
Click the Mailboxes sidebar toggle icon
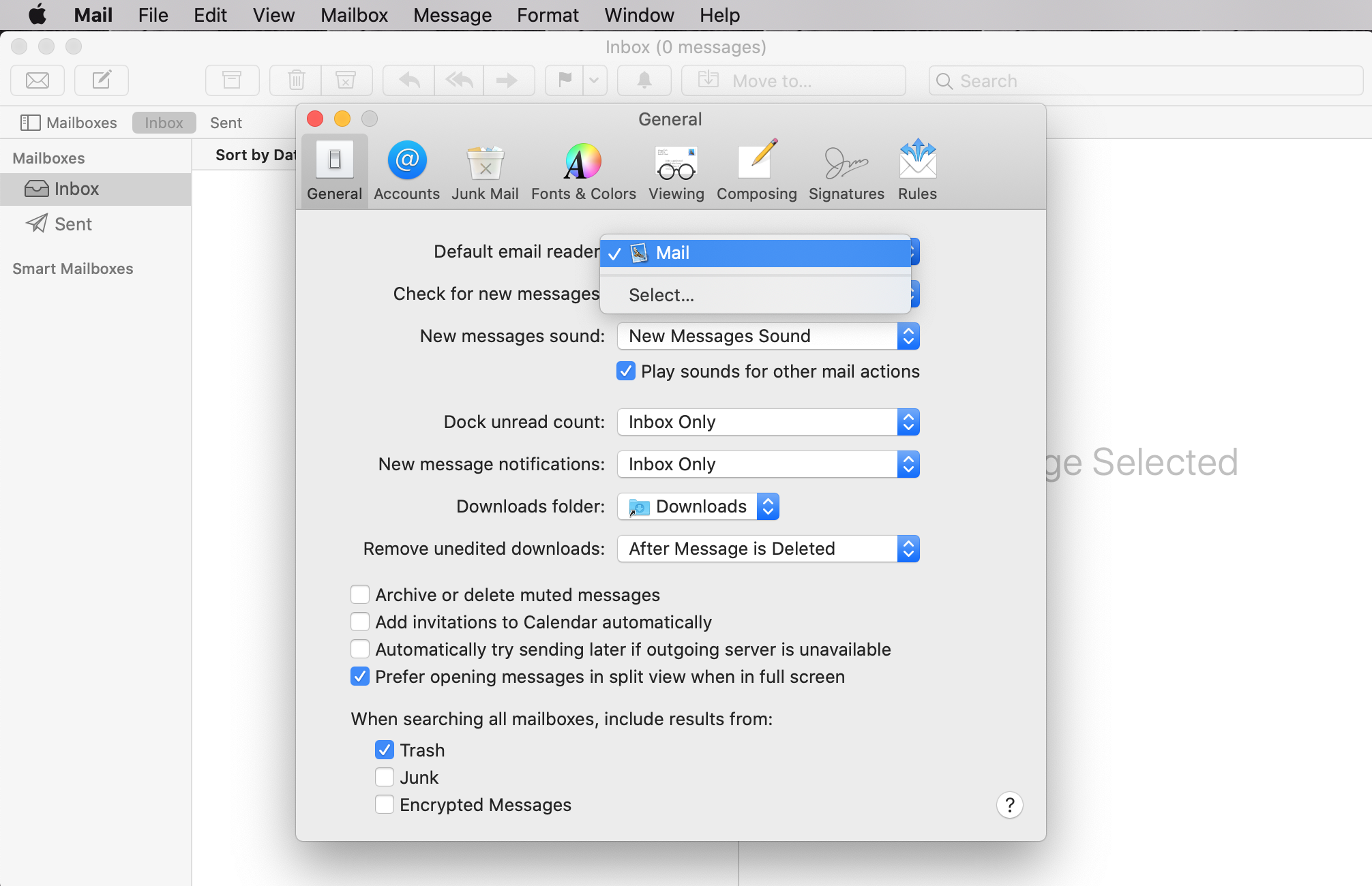coord(31,123)
